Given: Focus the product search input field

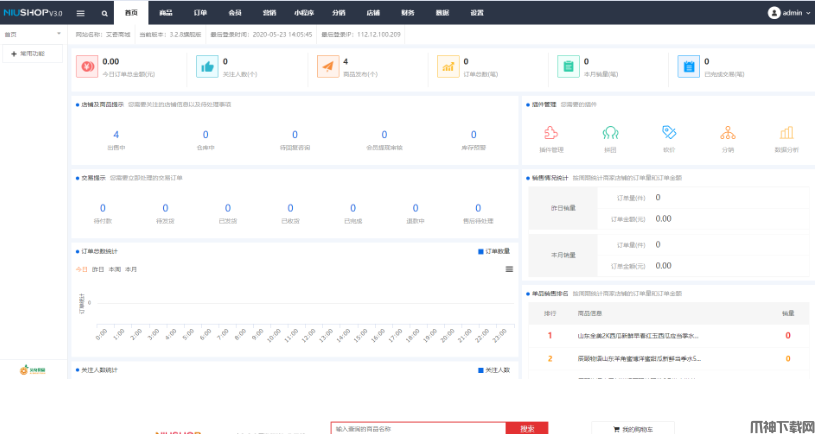Looking at the screenshot, I should point(421,428).
